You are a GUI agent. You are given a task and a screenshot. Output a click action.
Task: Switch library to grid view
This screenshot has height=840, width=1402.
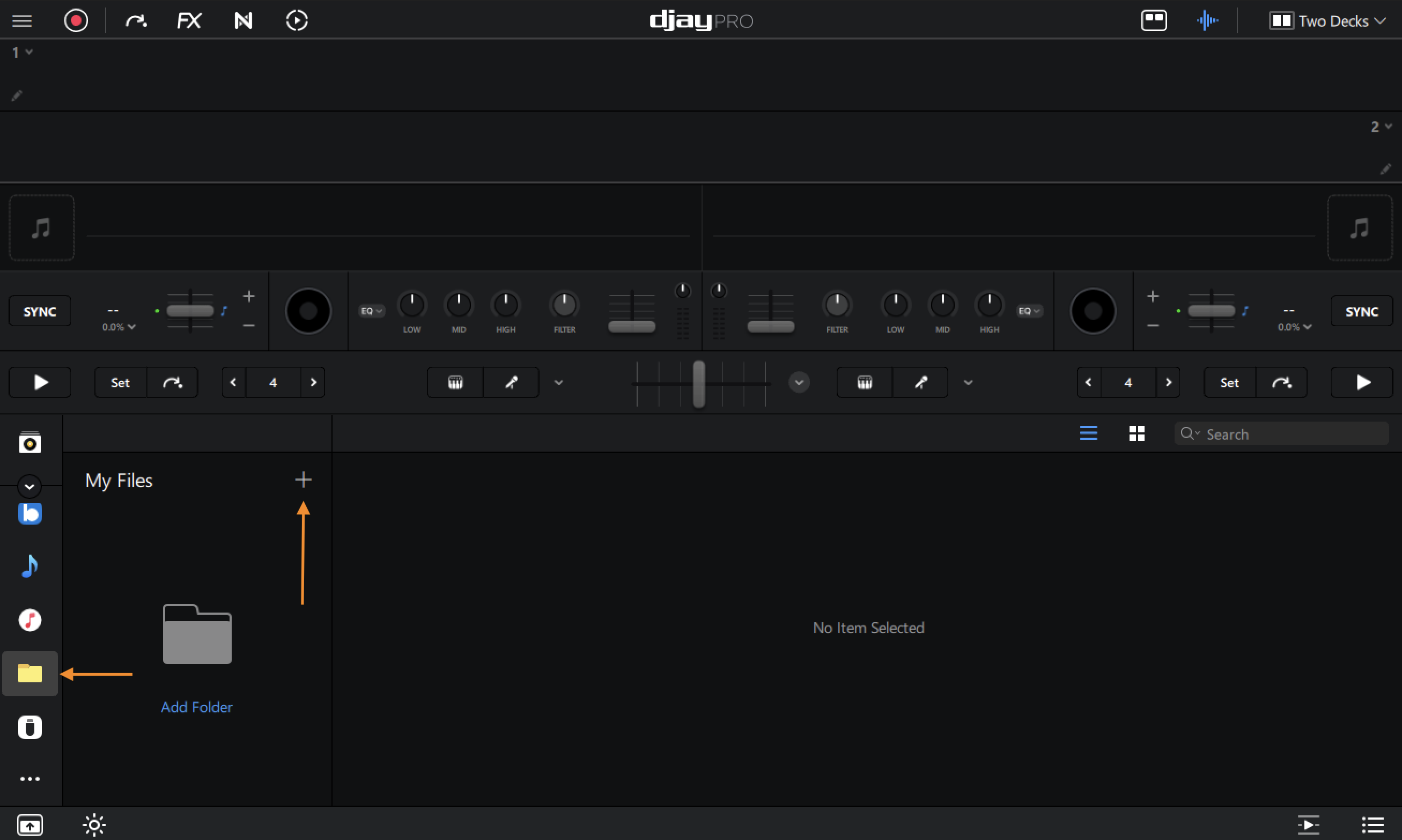coord(1137,433)
